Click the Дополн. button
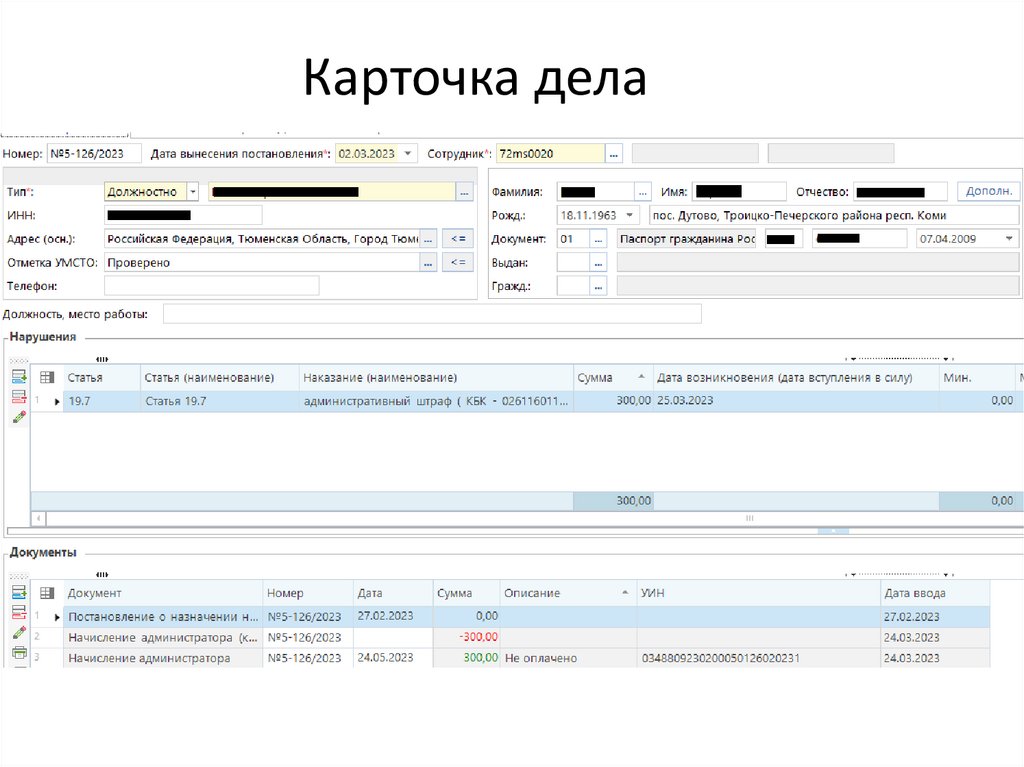Screen dimensions: 1024x767 (x=988, y=191)
